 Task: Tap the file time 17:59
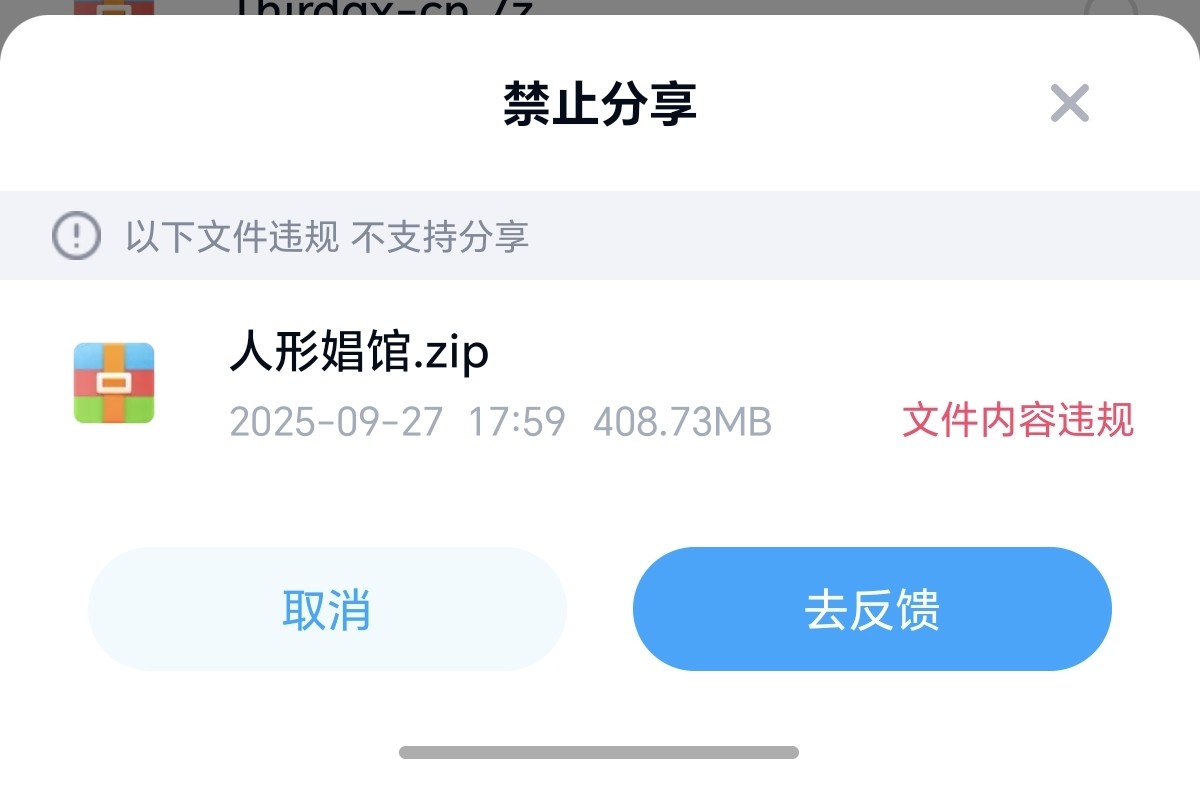pyautogui.click(x=517, y=422)
